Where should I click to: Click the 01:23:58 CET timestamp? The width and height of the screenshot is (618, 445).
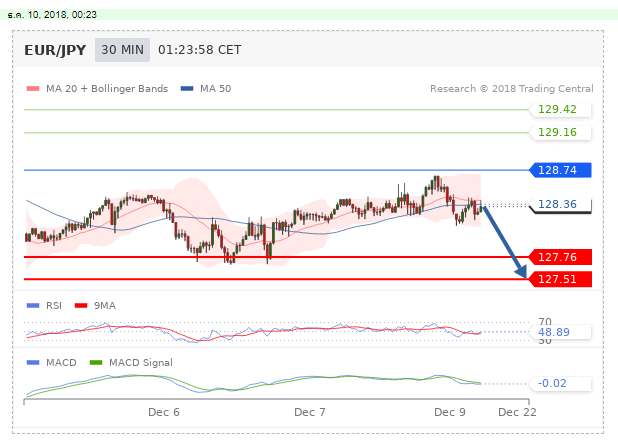(199, 50)
